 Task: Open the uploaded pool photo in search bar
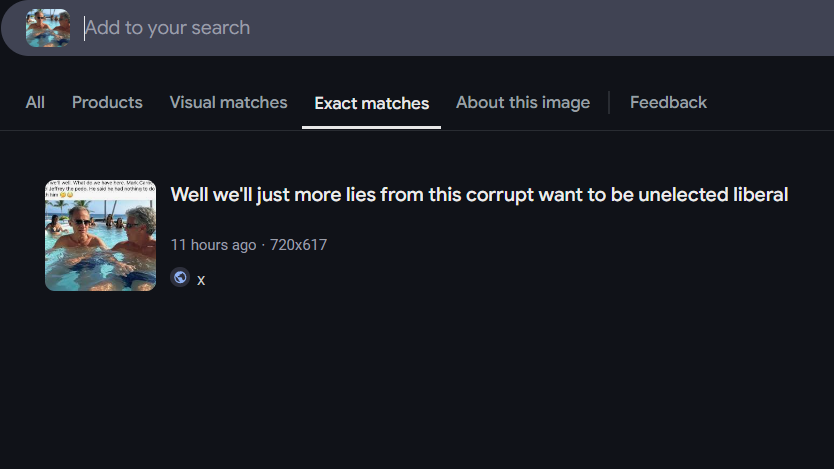[x=48, y=28]
